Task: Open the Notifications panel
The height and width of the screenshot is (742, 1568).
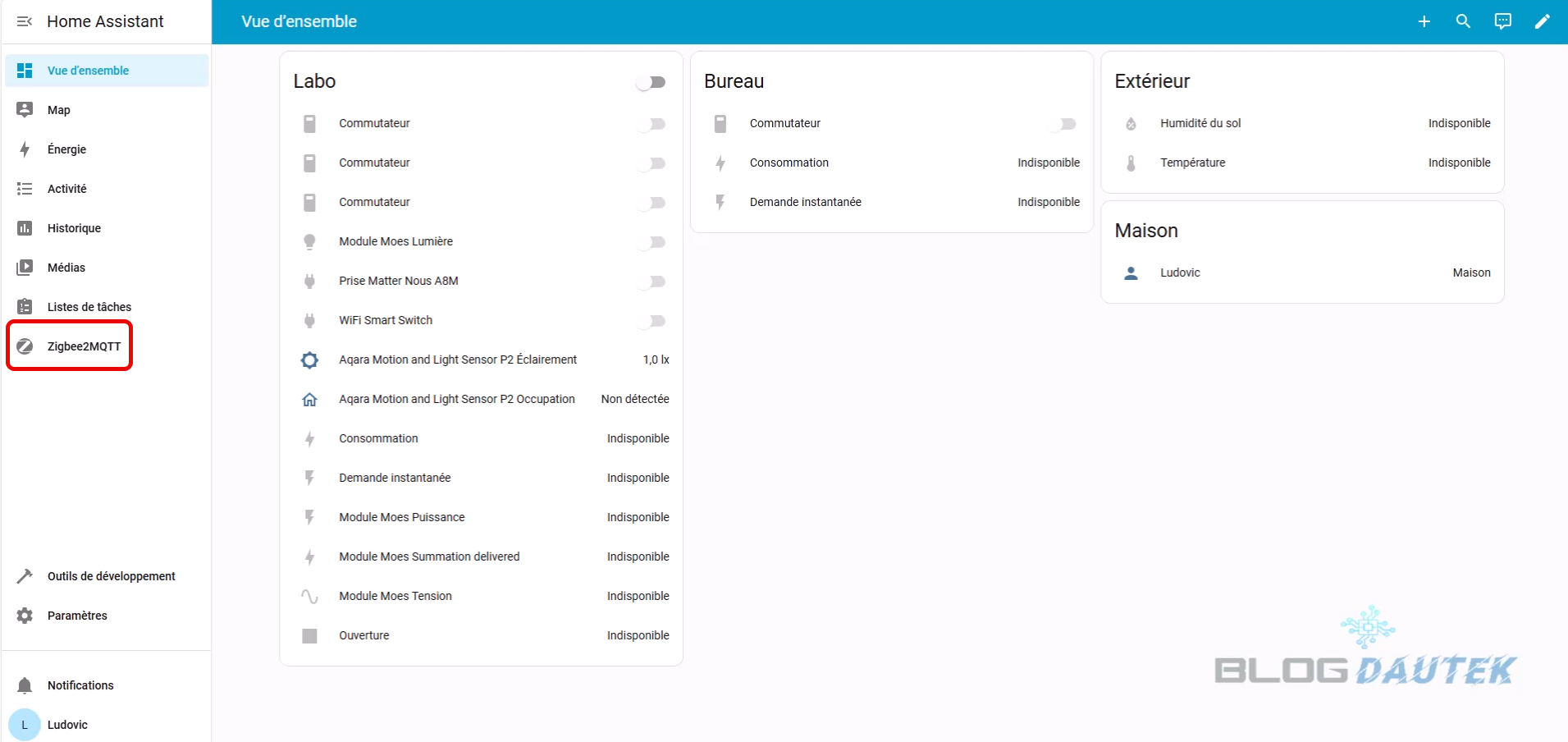Action: click(x=80, y=685)
